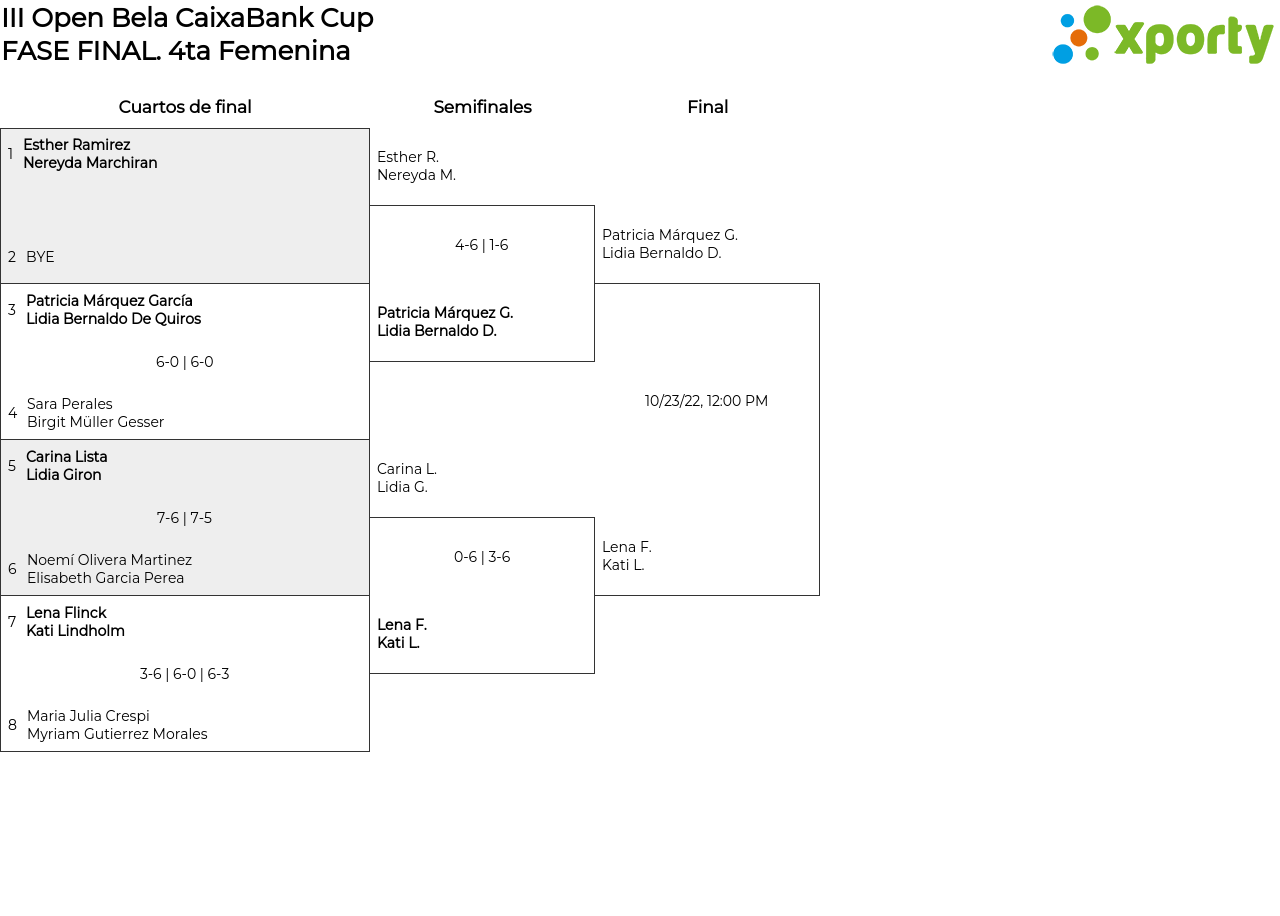Select finalist Lena F. / Kati L. in final box
Screen dimensions: 1280x916
pyautogui.click(x=627, y=556)
